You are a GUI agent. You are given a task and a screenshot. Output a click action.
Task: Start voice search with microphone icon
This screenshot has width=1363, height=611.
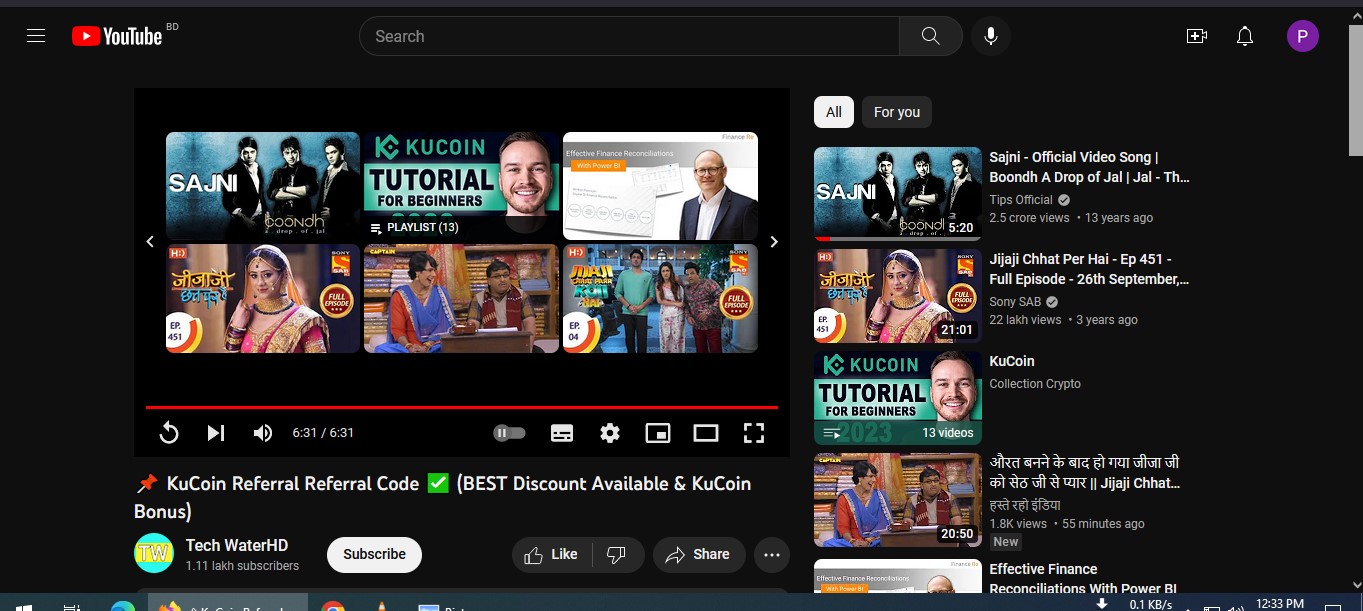coord(990,36)
